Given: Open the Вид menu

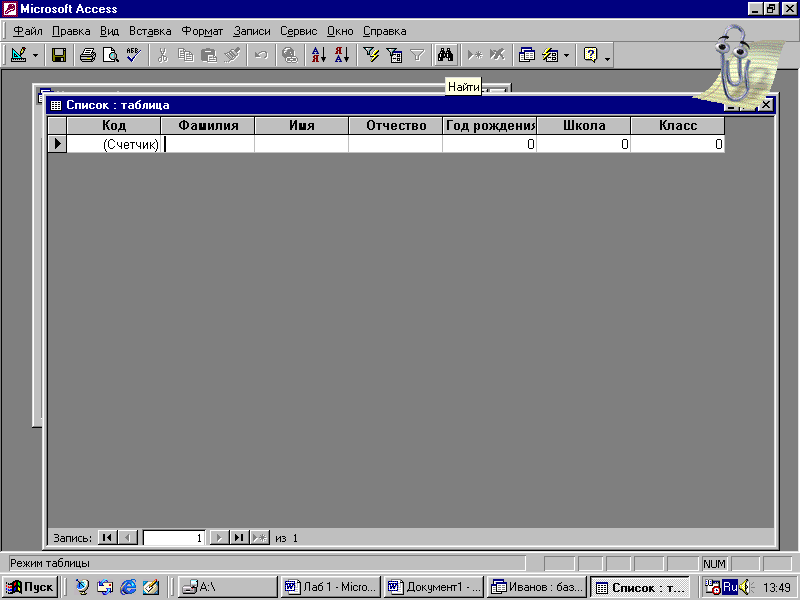Looking at the screenshot, I should click(x=109, y=32).
